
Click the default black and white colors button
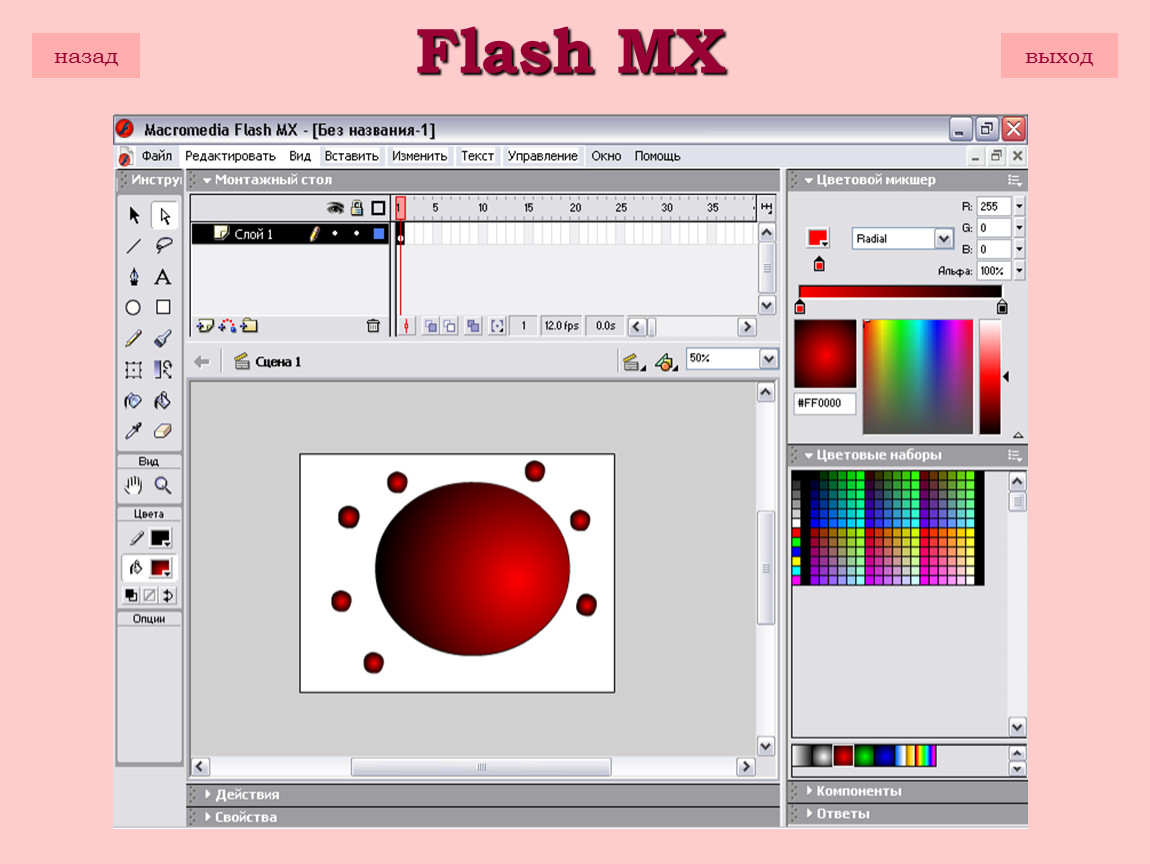pyautogui.click(x=131, y=596)
